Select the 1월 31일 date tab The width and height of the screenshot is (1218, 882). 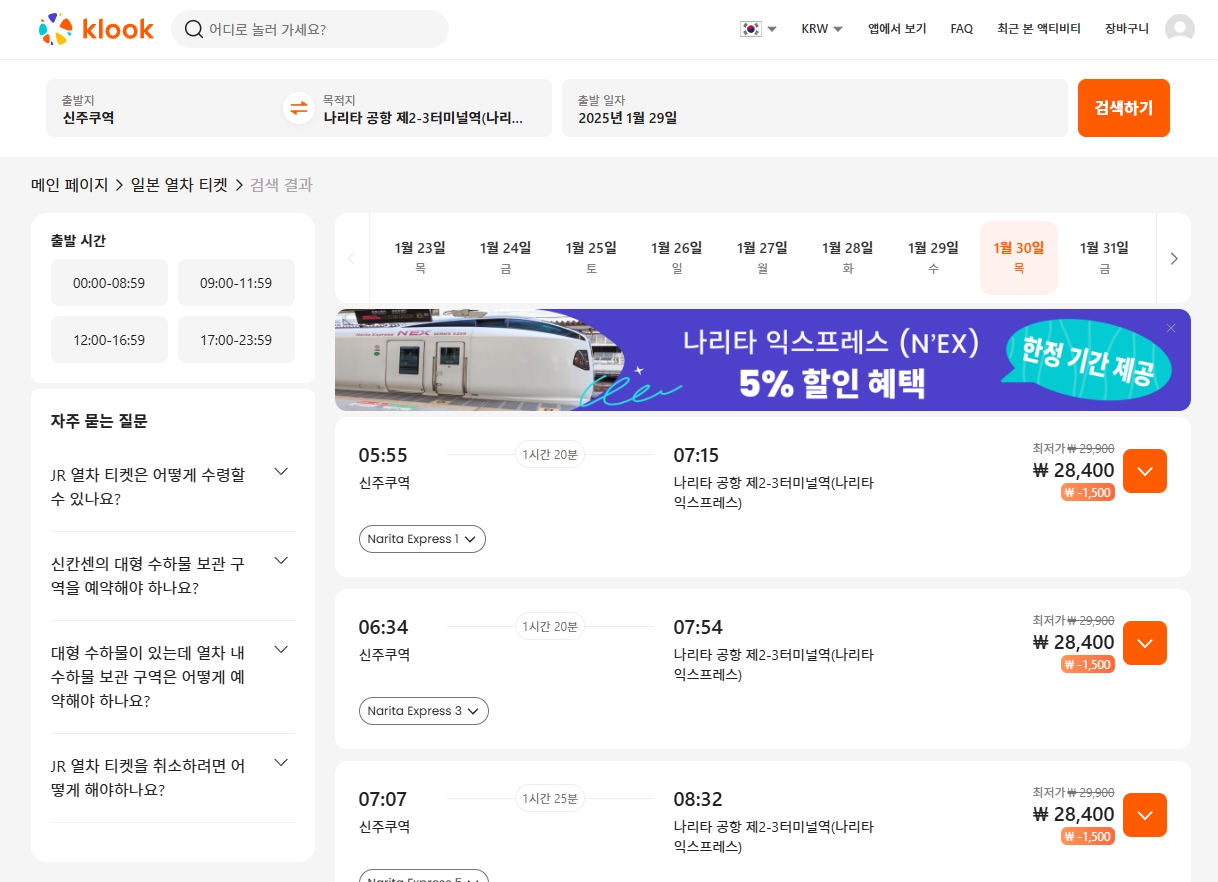[1104, 257]
